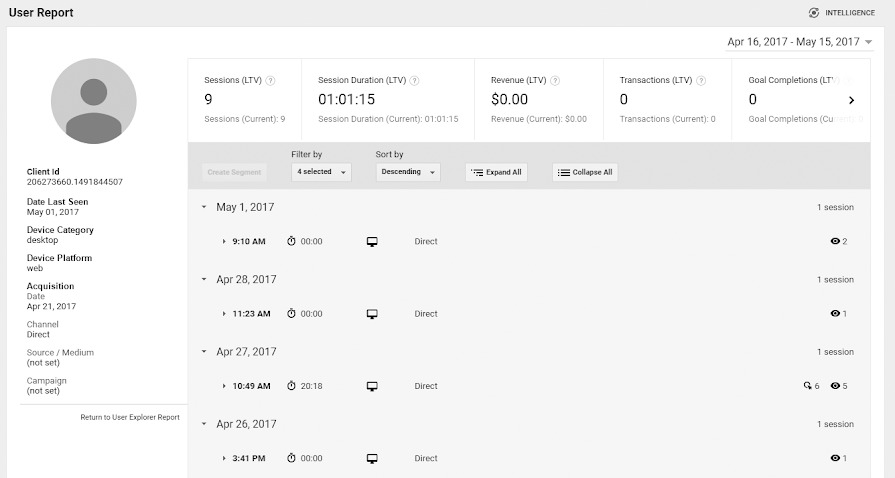Click 1 session count for Apr 28, 2017
Image resolution: width=895 pixels, height=478 pixels.
[835, 279]
